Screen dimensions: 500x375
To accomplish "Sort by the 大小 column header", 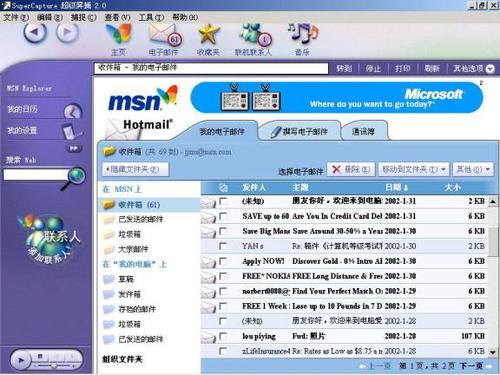I will click(453, 188).
